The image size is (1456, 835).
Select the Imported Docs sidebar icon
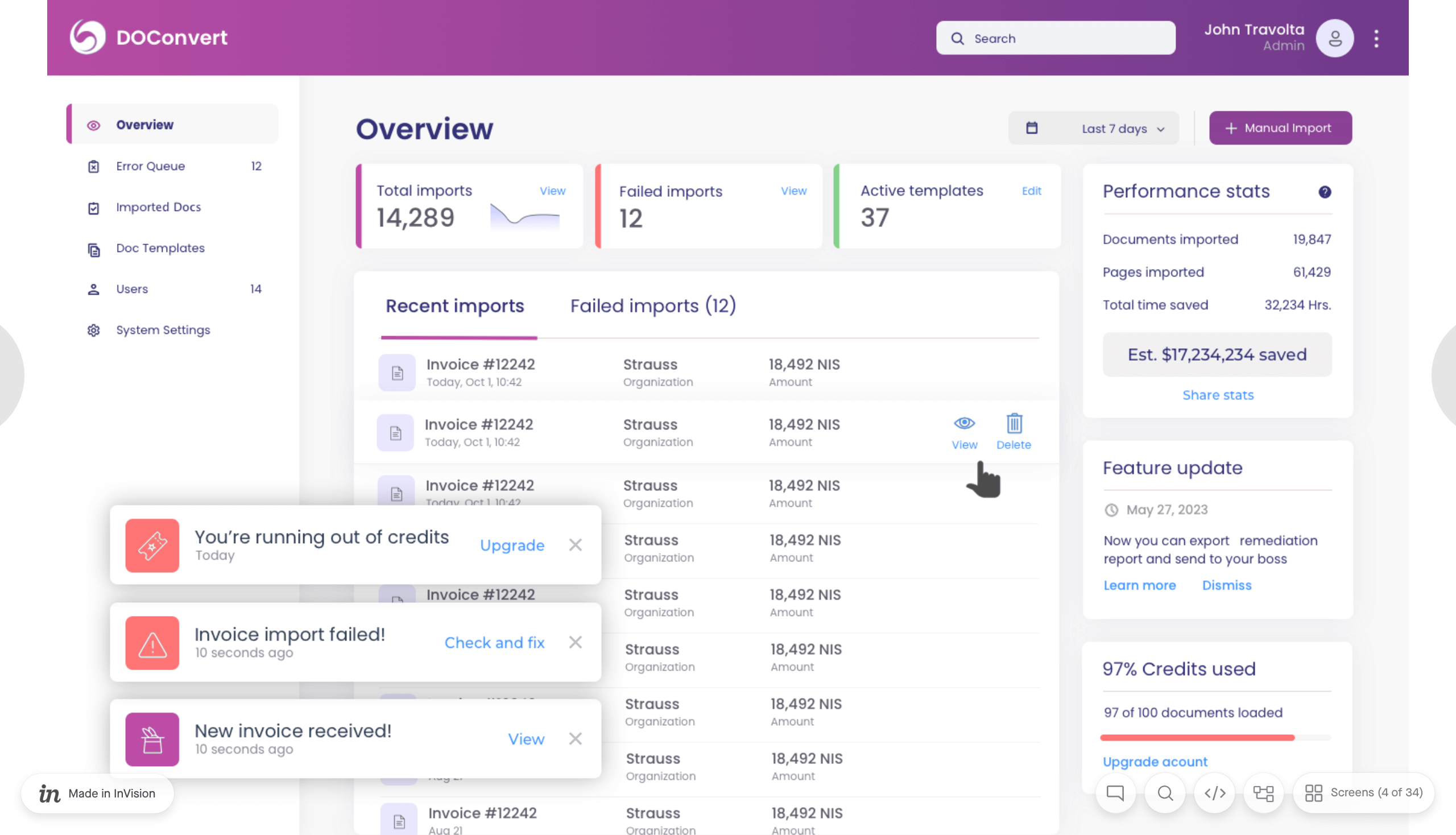pos(93,207)
